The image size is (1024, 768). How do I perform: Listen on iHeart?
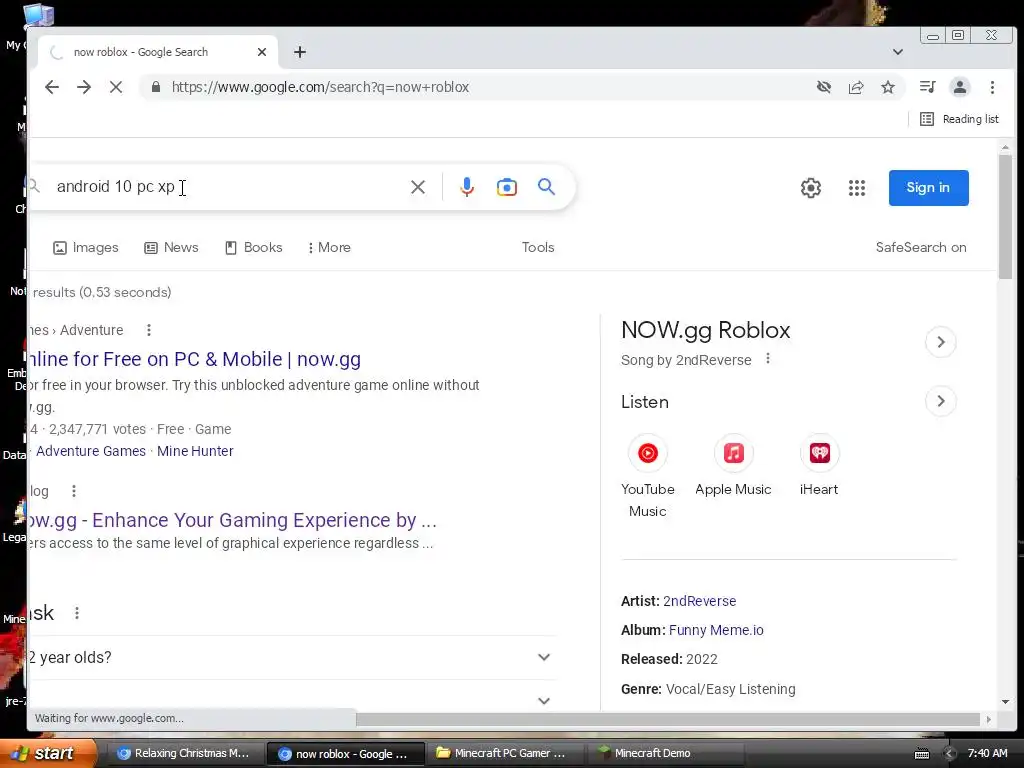tap(819, 466)
